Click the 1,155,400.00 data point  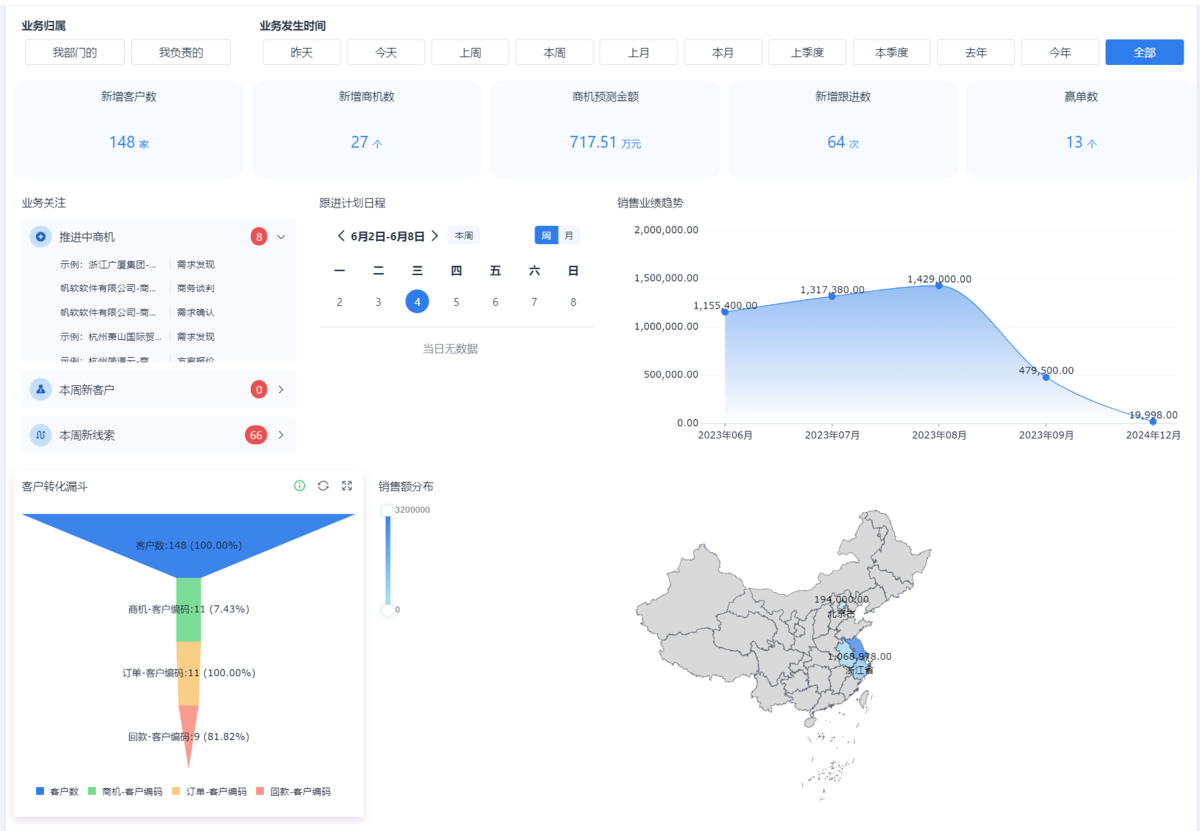point(725,312)
